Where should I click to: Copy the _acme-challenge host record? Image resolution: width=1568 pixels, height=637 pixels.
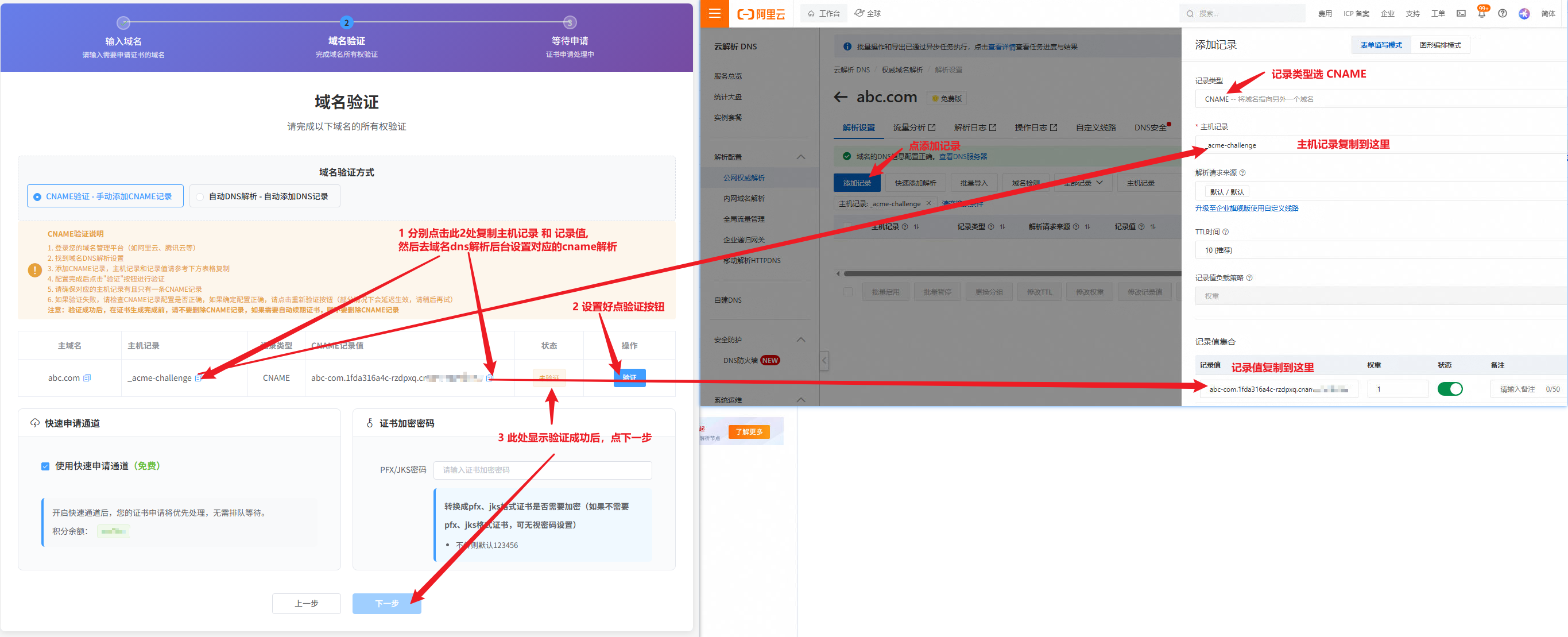(x=198, y=378)
